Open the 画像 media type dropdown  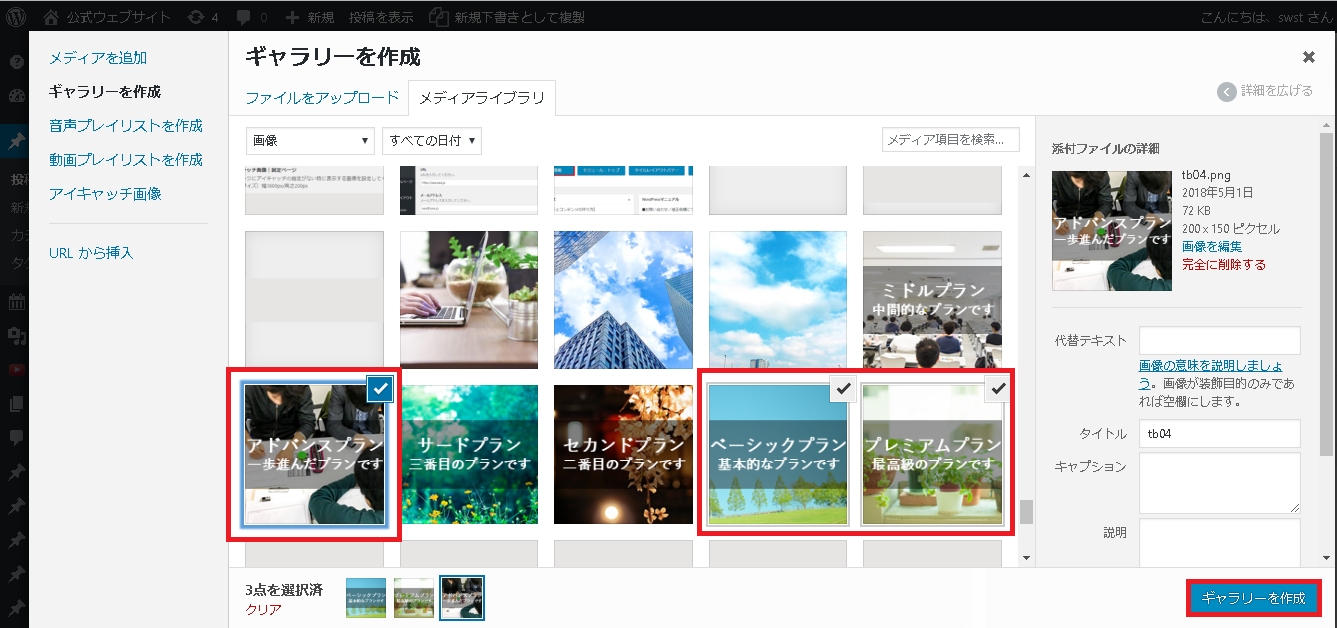tap(310, 141)
